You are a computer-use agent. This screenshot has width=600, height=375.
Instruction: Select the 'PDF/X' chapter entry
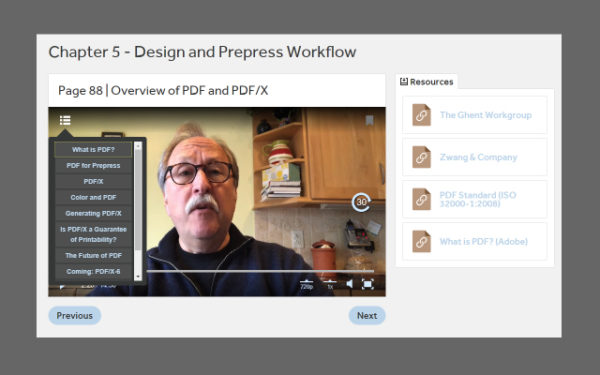pos(93,181)
